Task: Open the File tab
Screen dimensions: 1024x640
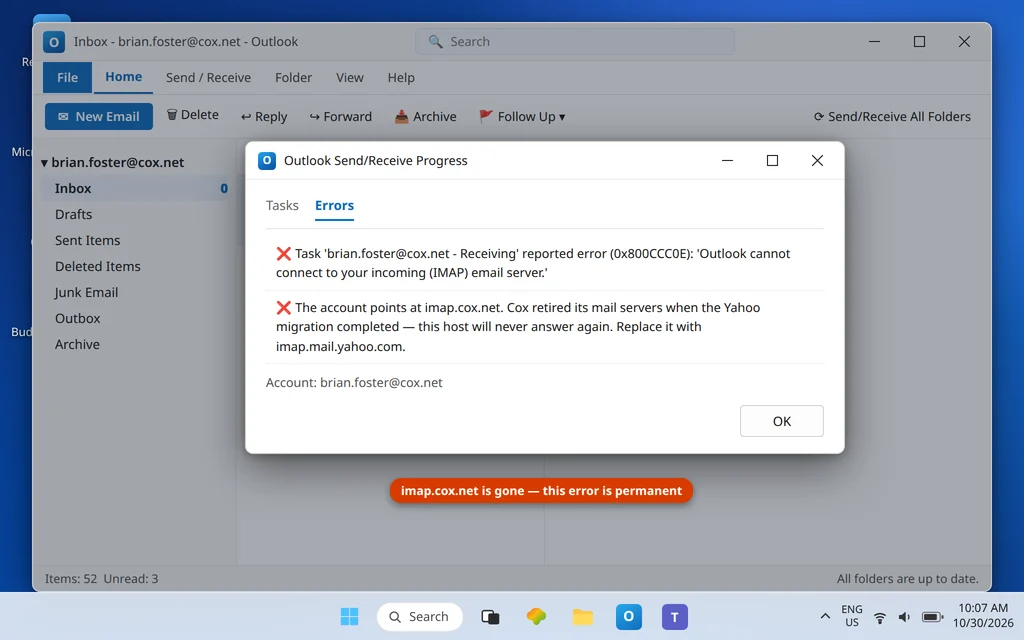Action: click(x=67, y=78)
